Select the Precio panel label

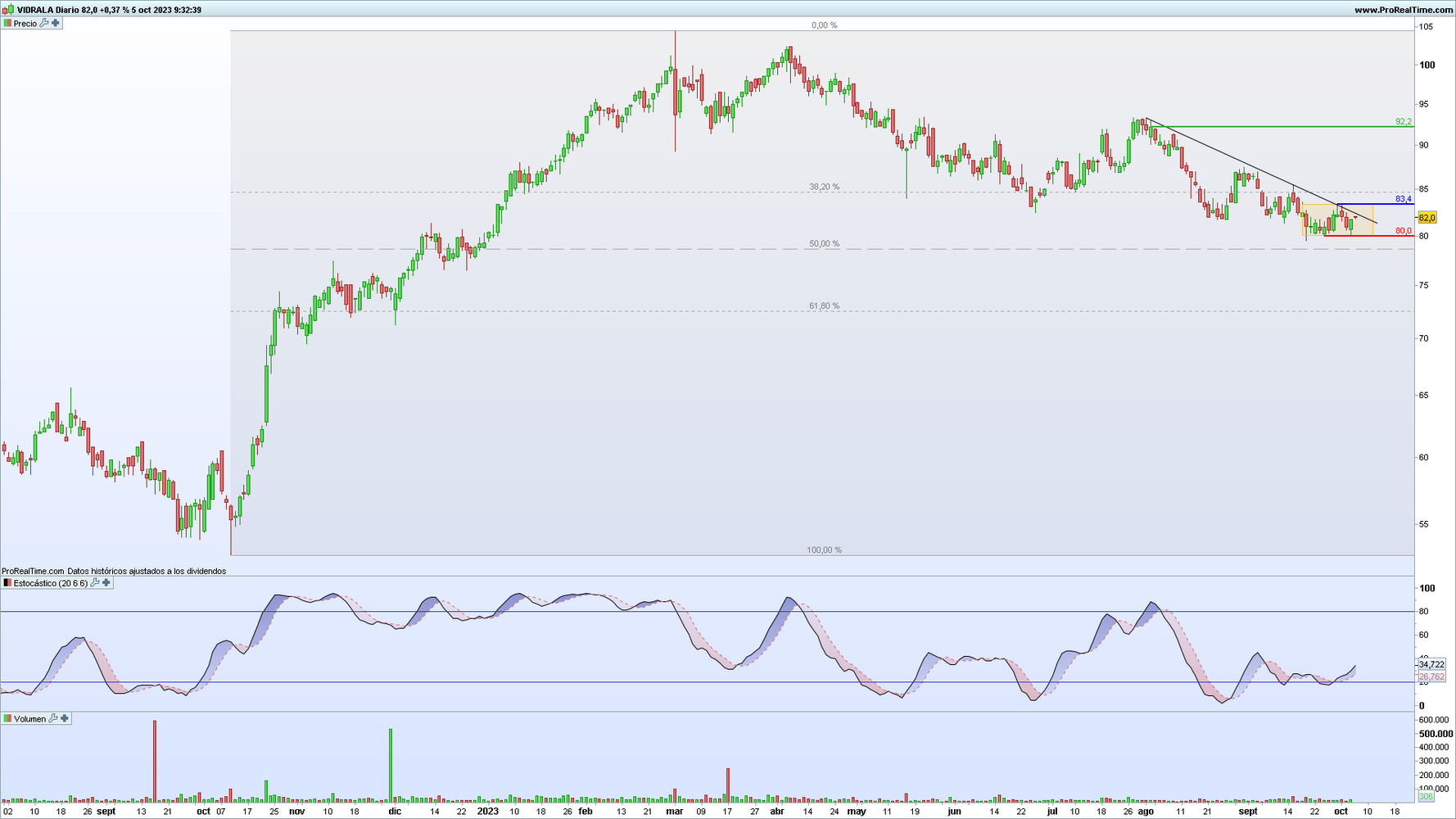click(x=25, y=24)
